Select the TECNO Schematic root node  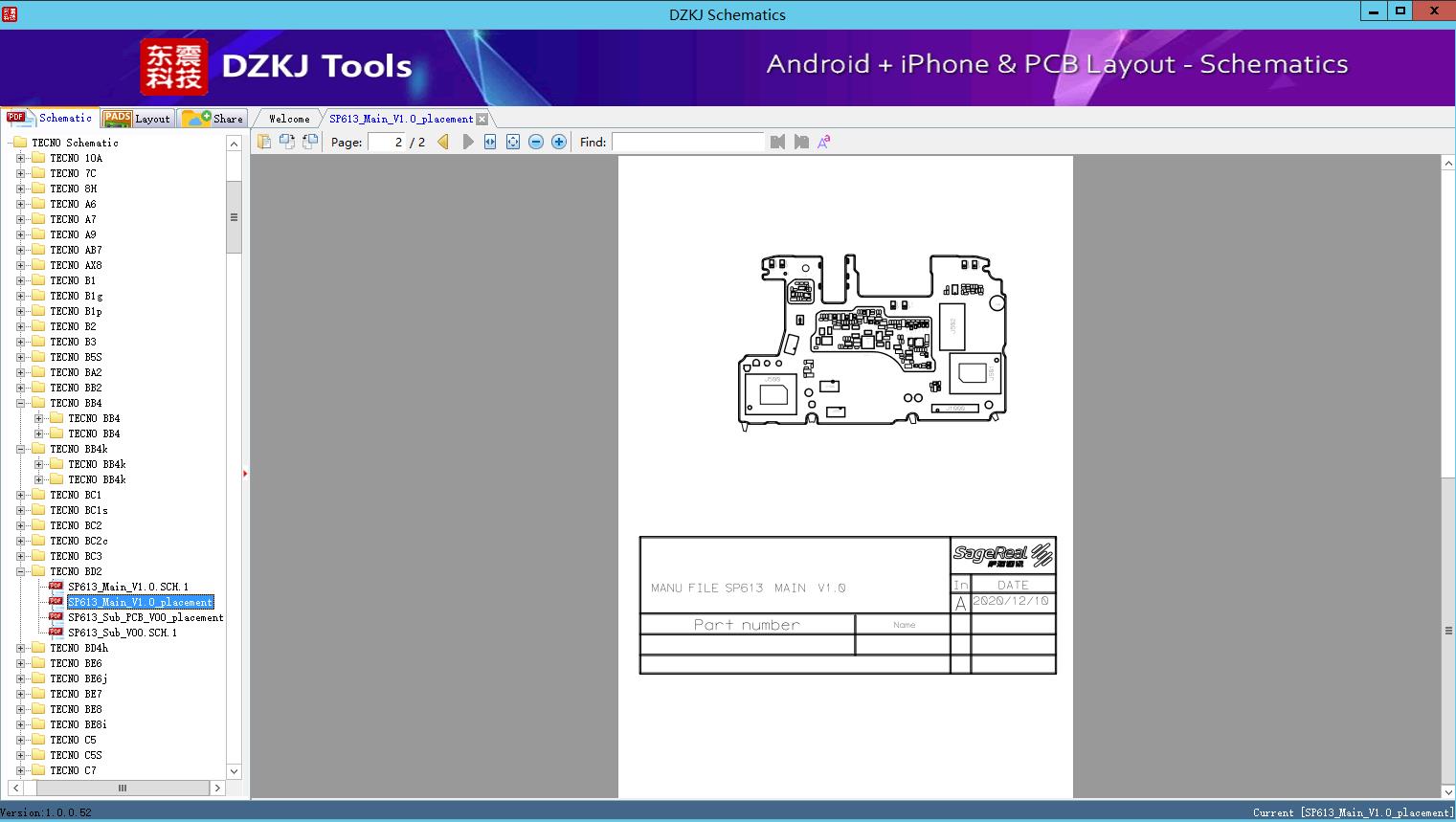[x=75, y=143]
